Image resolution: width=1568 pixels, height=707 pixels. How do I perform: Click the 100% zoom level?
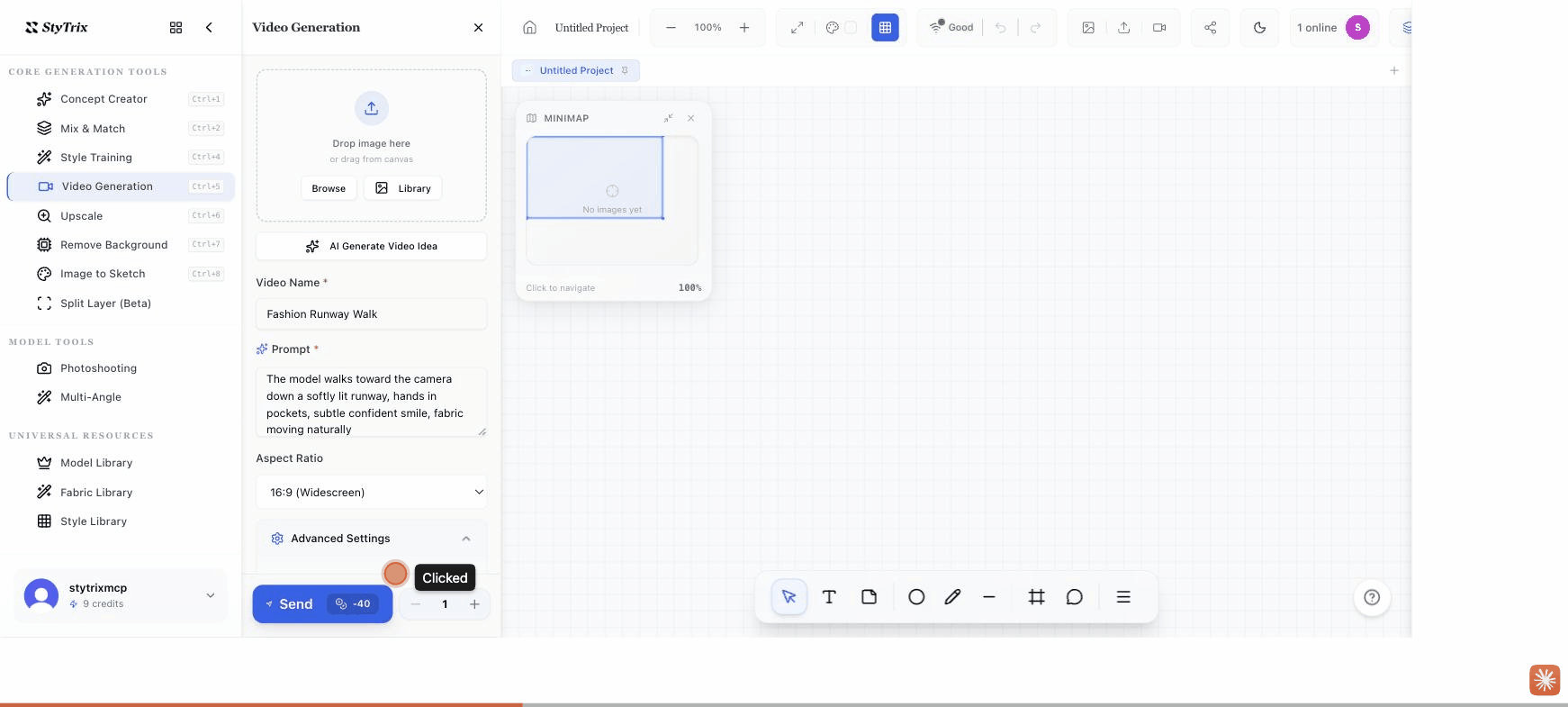coord(707,28)
